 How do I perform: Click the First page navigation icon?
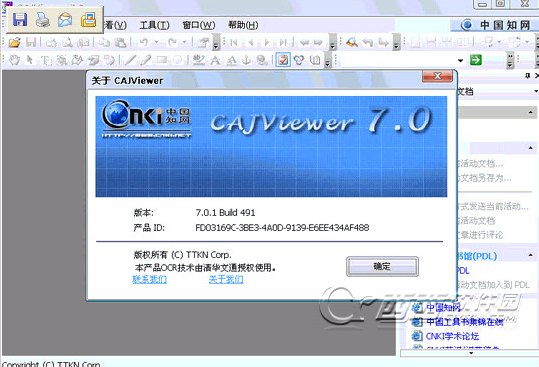coord(234,43)
